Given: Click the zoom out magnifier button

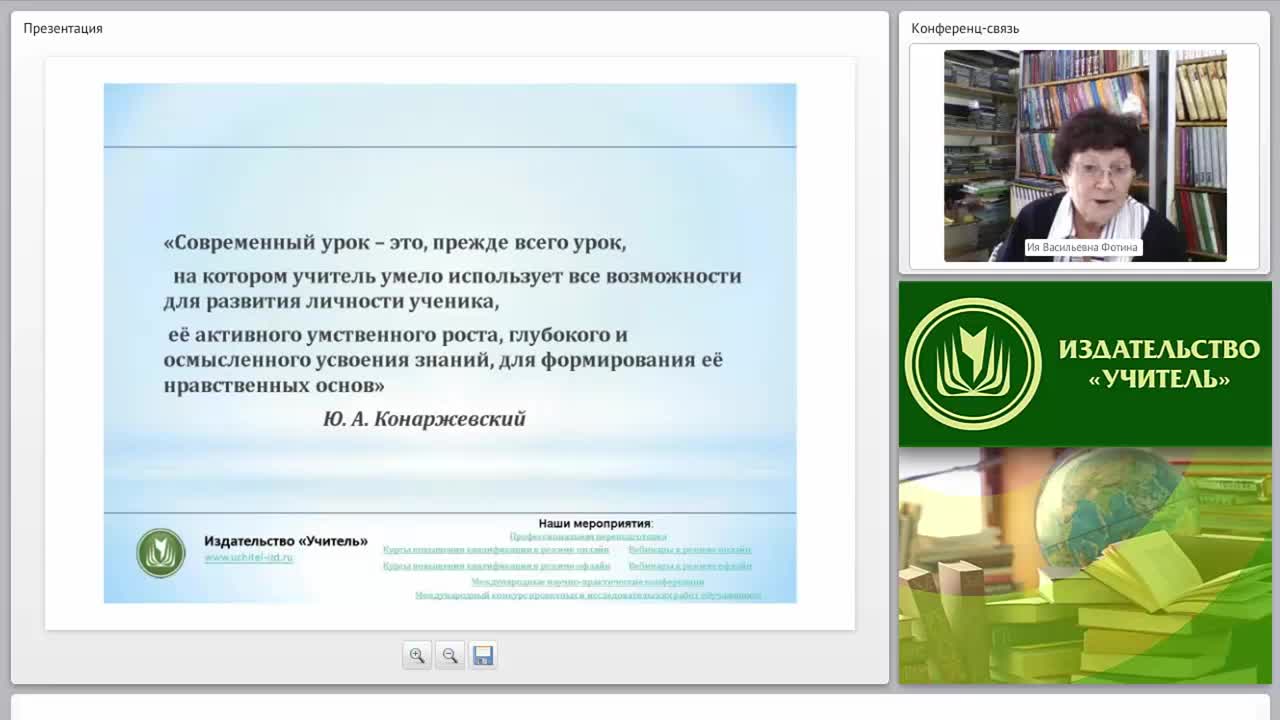Looking at the screenshot, I should click(x=450, y=655).
